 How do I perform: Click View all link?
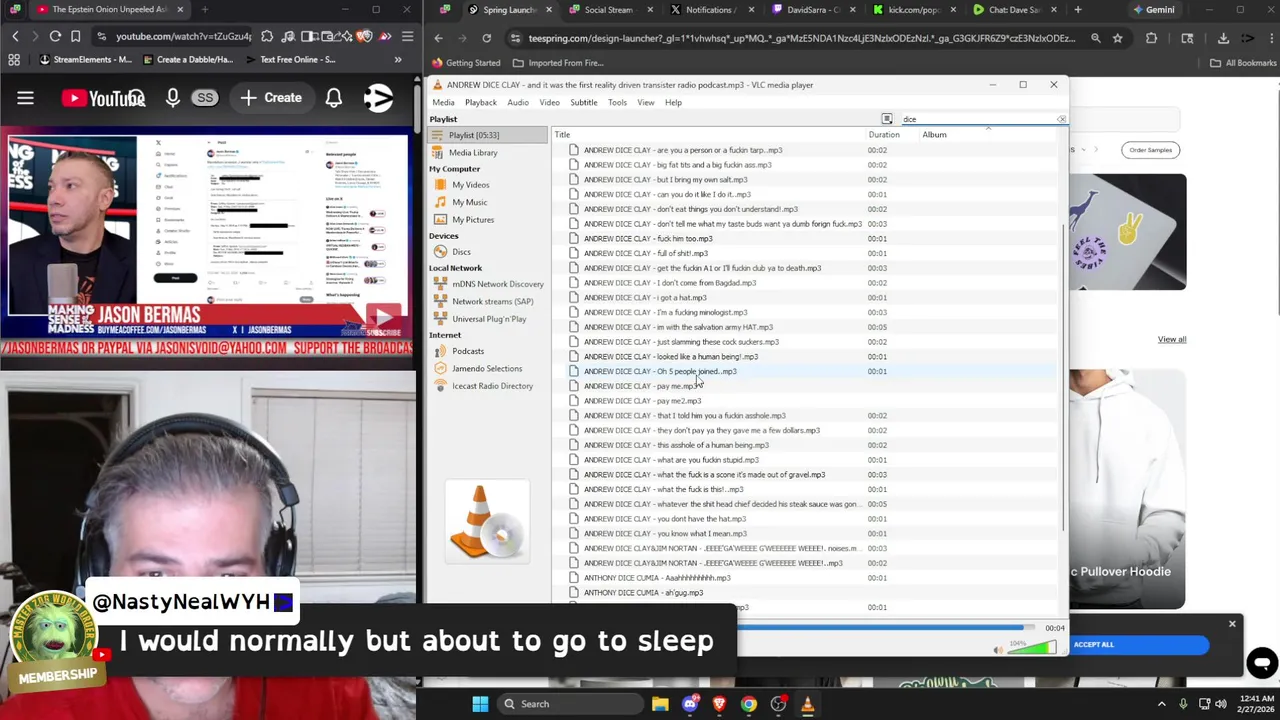tap(1171, 340)
